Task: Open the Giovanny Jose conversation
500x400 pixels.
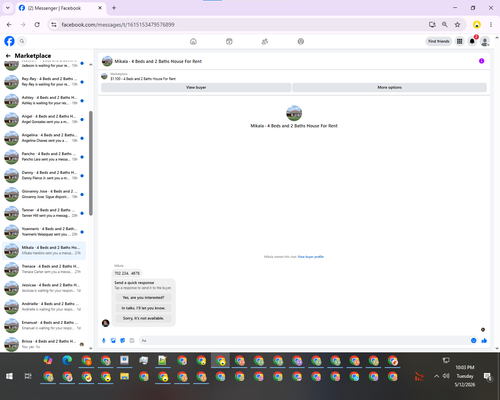Action: [44, 194]
